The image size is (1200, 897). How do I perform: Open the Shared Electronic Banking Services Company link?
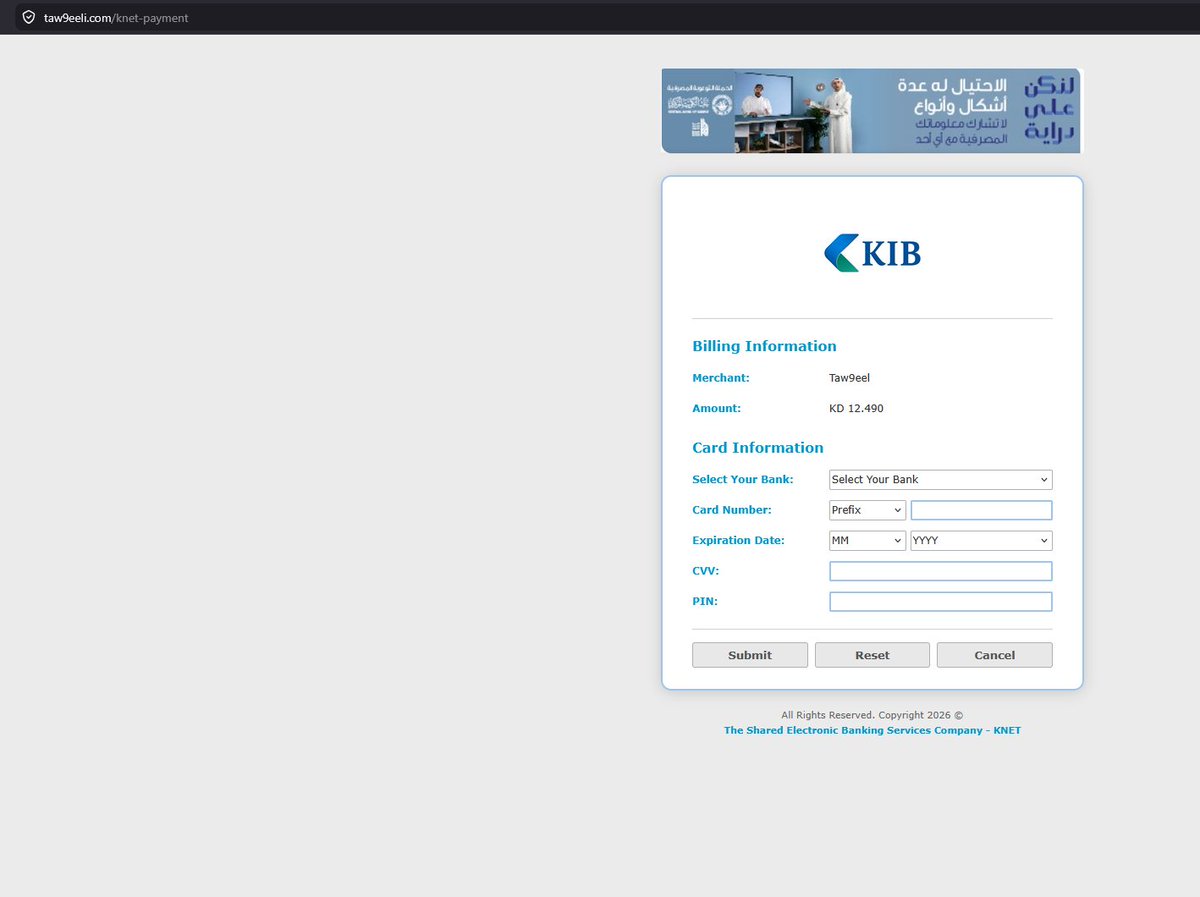pos(872,730)
